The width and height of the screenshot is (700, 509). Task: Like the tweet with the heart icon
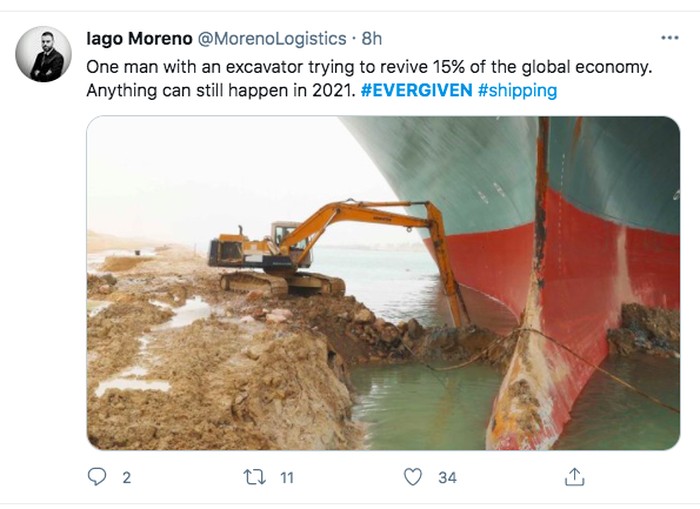tap(412, 477)
